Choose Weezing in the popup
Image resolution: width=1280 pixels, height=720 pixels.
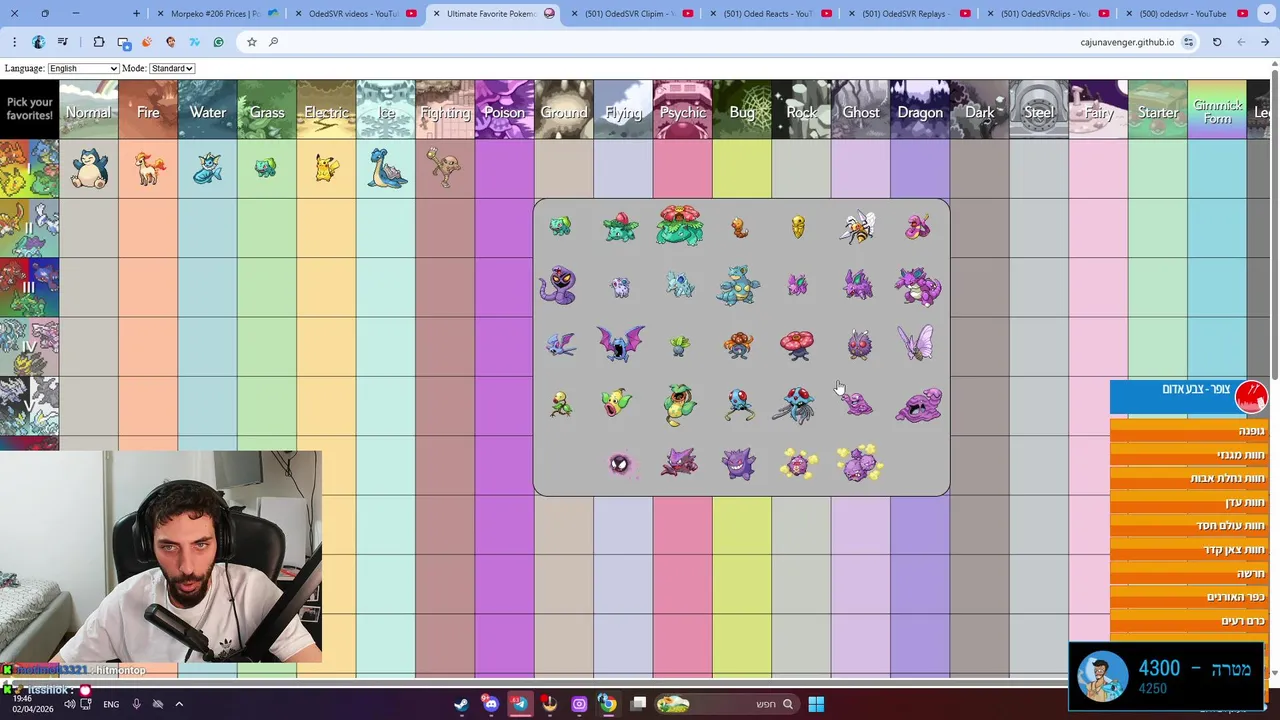tap(858, 463)
